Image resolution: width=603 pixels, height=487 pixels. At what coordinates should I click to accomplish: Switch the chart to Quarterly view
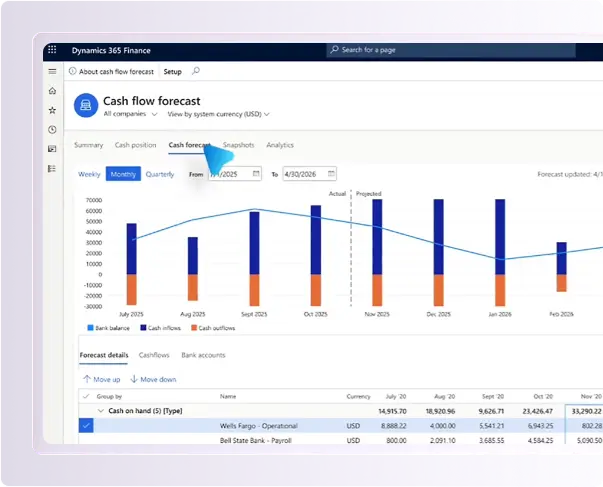[160, 174]
